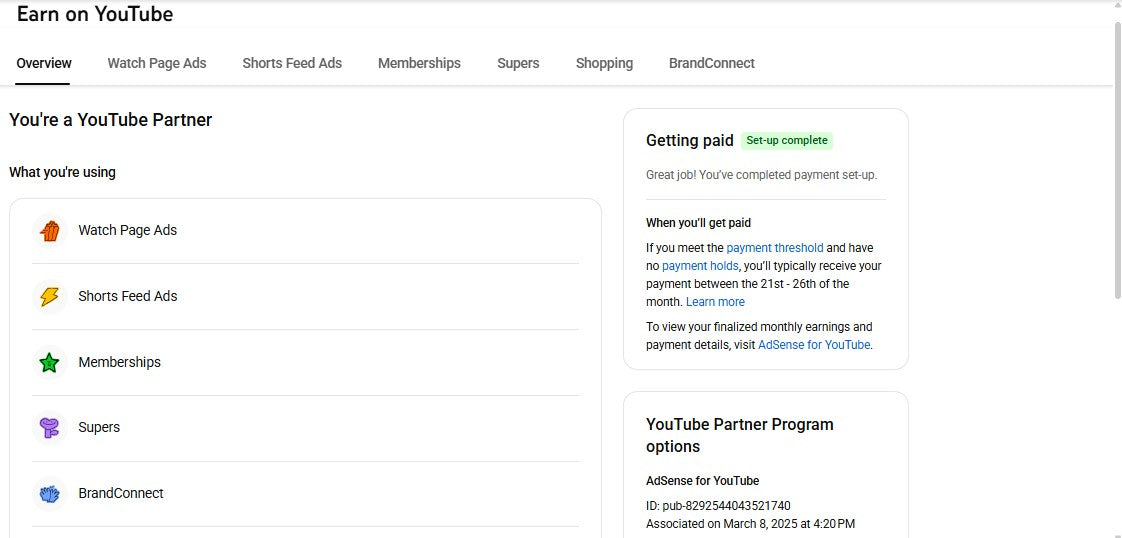The image size is (1122, 538).
Task: Switch to the Watch Page Ads tab
Action: [x=157, y=63]
